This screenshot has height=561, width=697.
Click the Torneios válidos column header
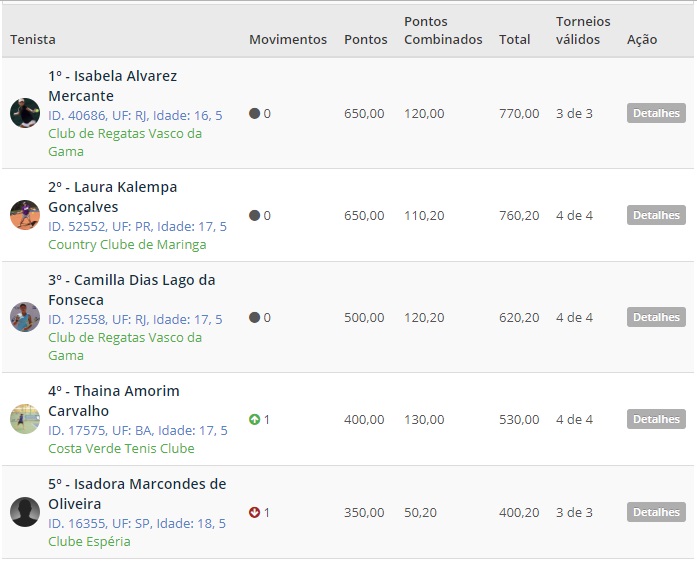point(583,31)
